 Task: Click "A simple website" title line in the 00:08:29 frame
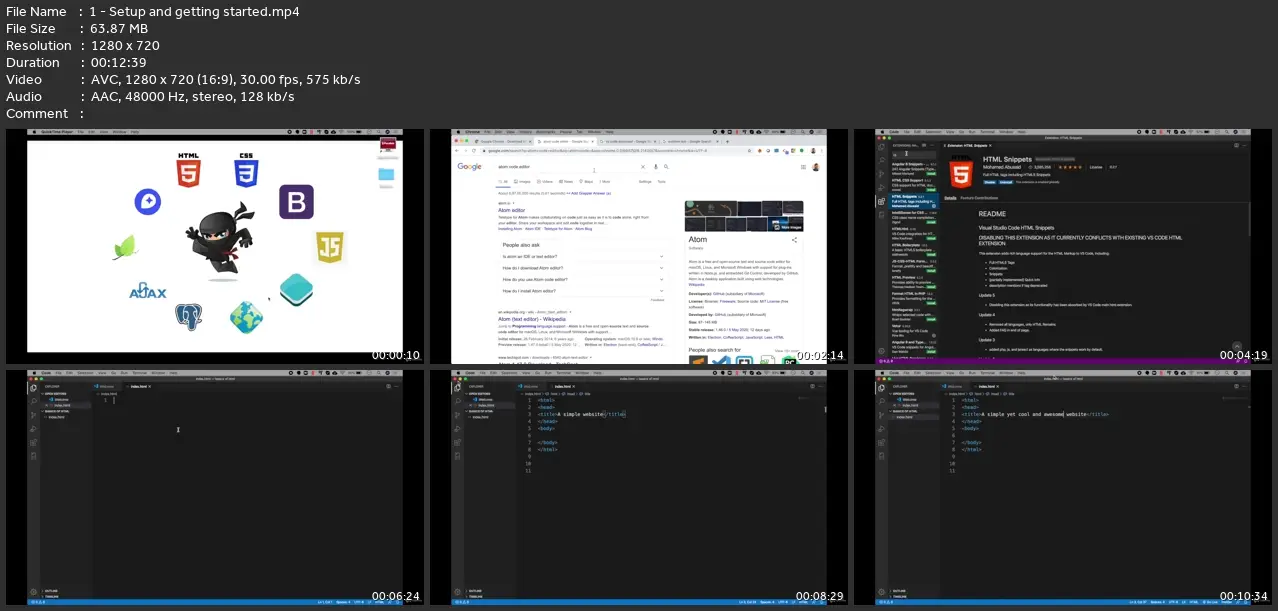[x=583, y=414]
